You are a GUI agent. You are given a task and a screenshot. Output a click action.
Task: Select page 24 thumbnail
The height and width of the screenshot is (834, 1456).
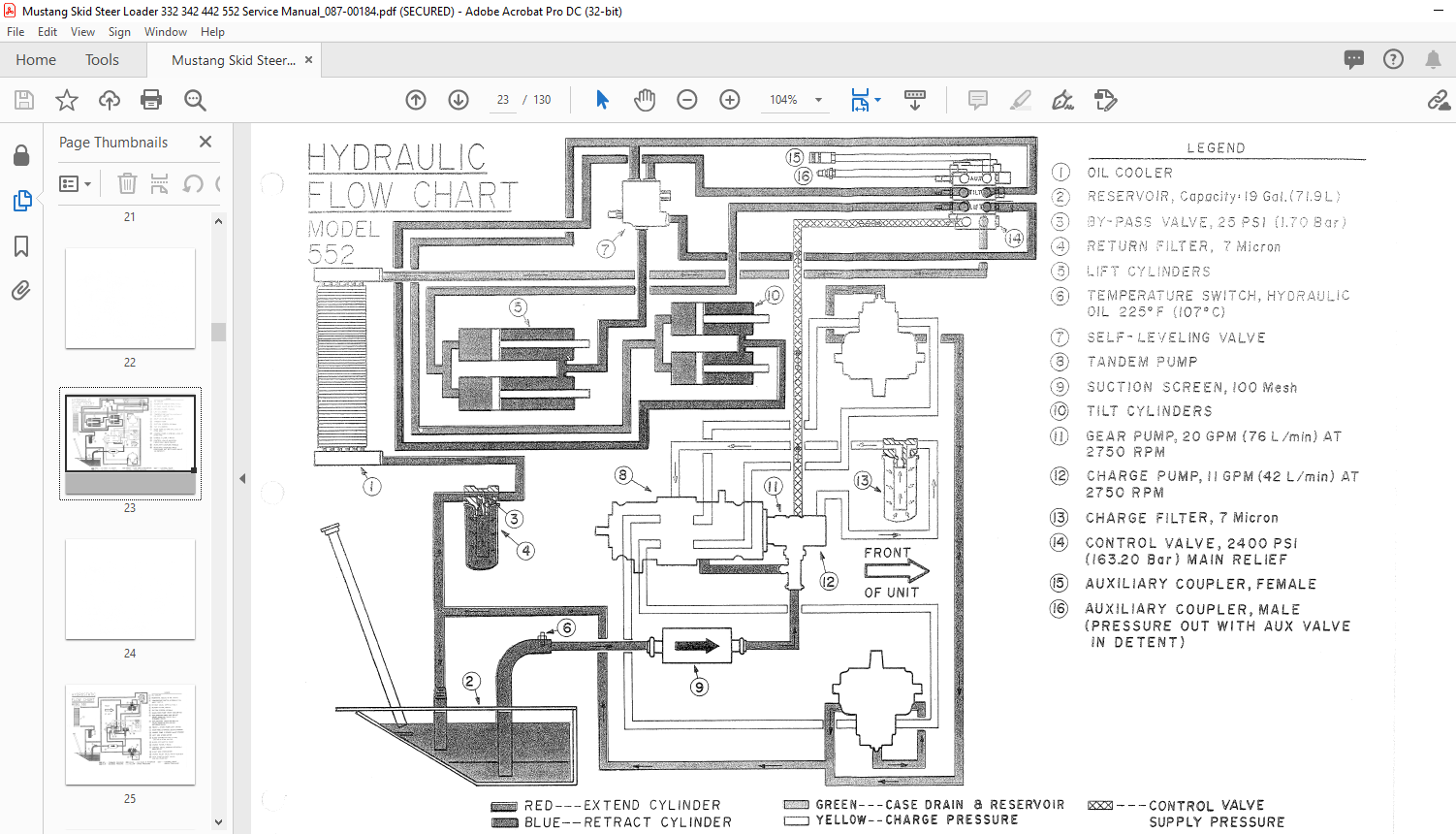pos(130,589)
